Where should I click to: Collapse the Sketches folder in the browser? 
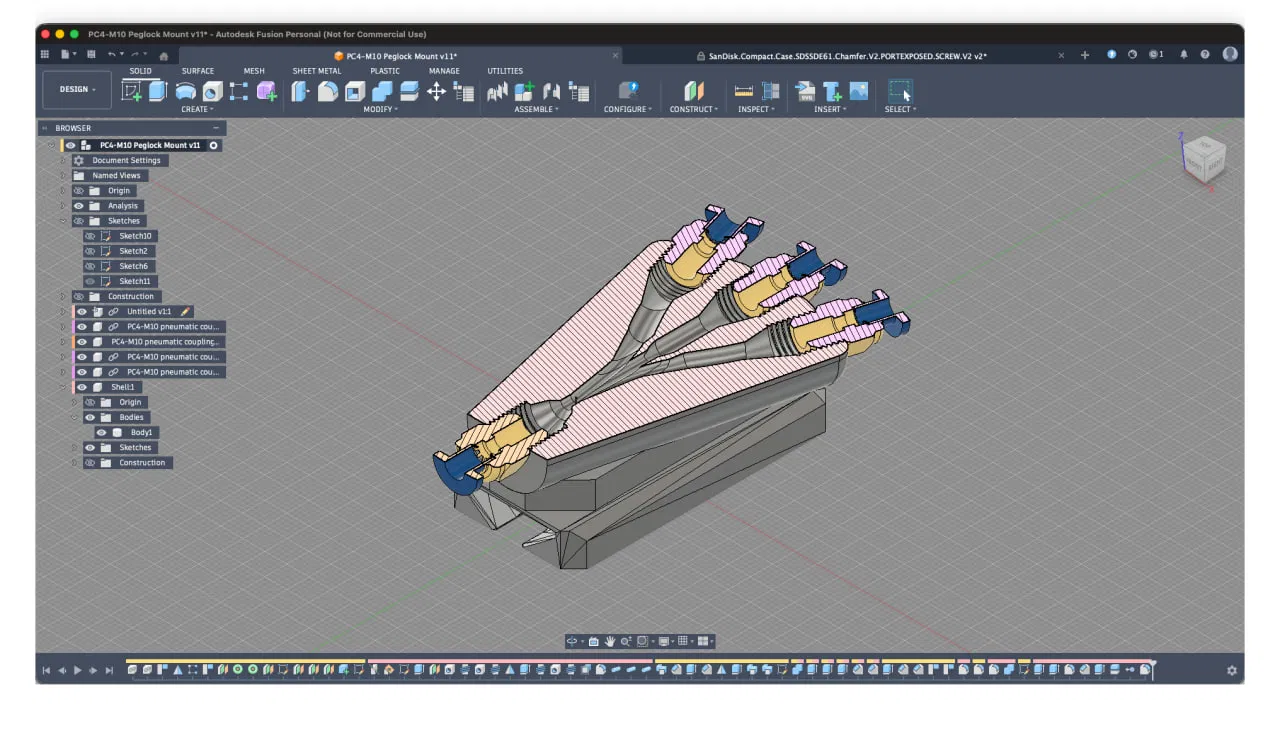pos(62,221)
